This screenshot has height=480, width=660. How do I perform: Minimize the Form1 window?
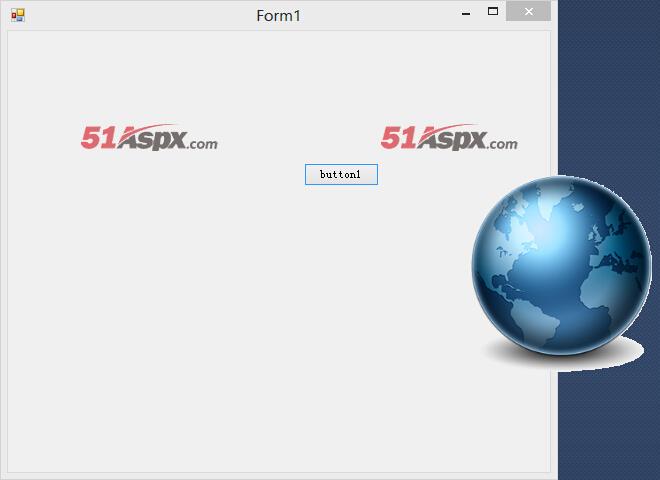pyautogui.click(x=466, y=13)
